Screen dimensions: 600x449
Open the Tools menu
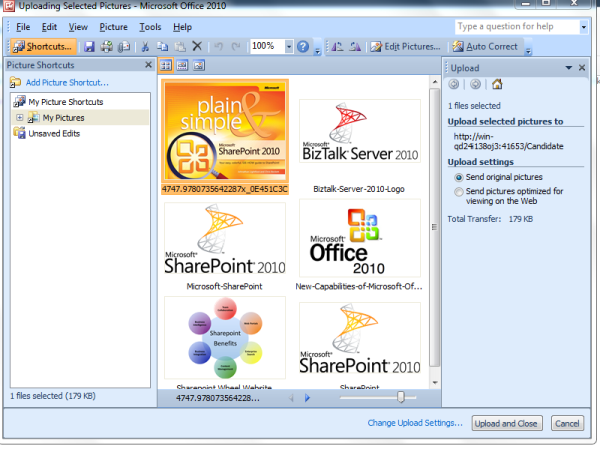click(x=150, y=27)
